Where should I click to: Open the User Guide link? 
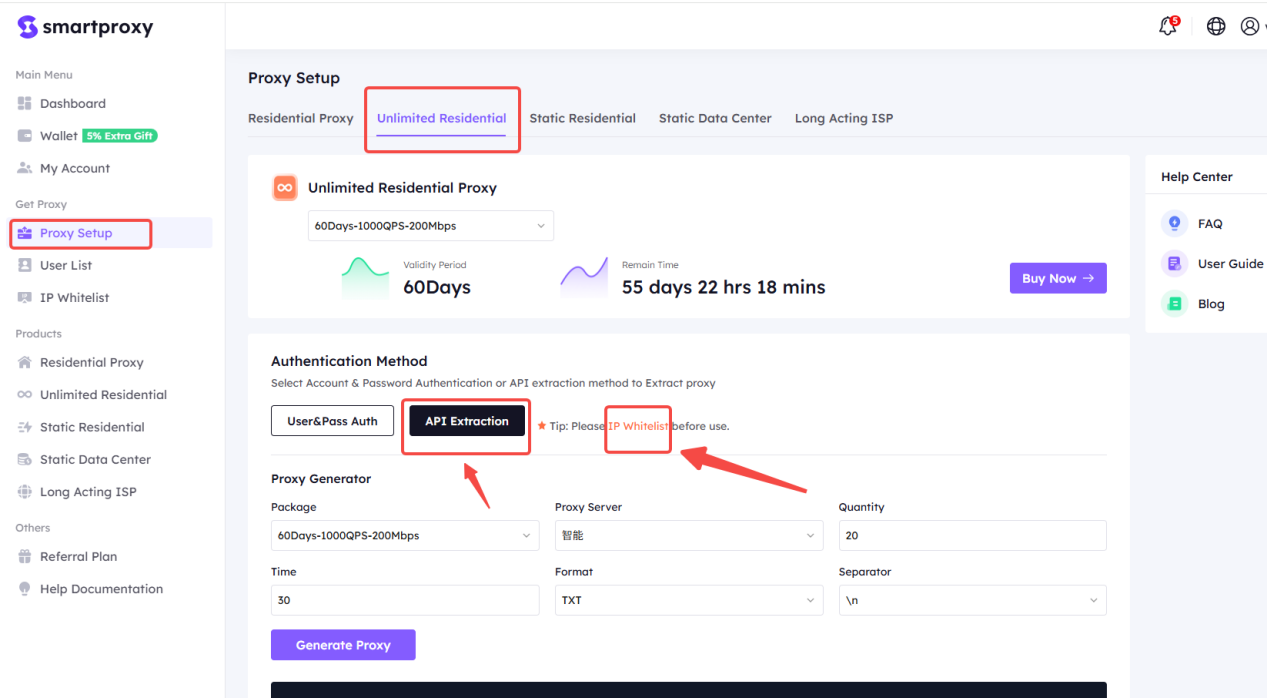[1231, 263]
